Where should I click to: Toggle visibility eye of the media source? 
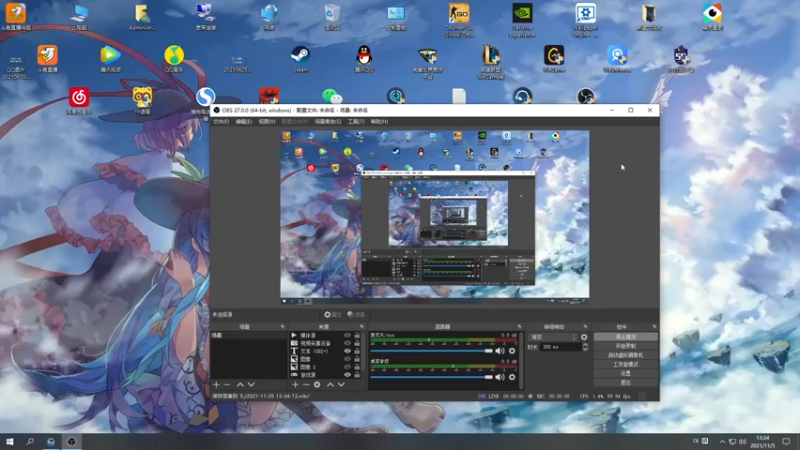[347, 336]
